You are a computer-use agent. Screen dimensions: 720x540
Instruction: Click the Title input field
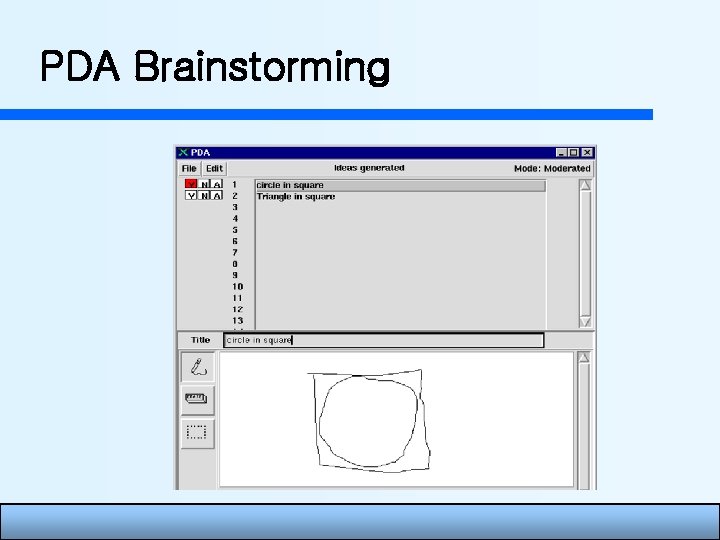click(384, 340)
